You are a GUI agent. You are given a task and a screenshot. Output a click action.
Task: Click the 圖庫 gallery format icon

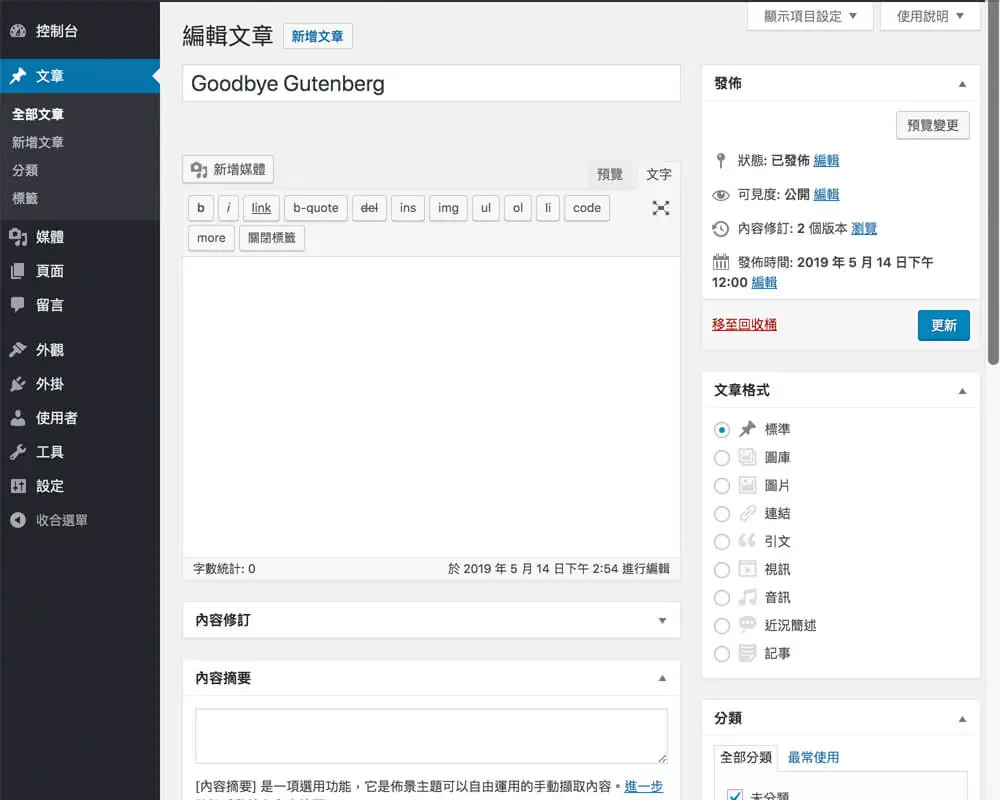tap(747, 457)
